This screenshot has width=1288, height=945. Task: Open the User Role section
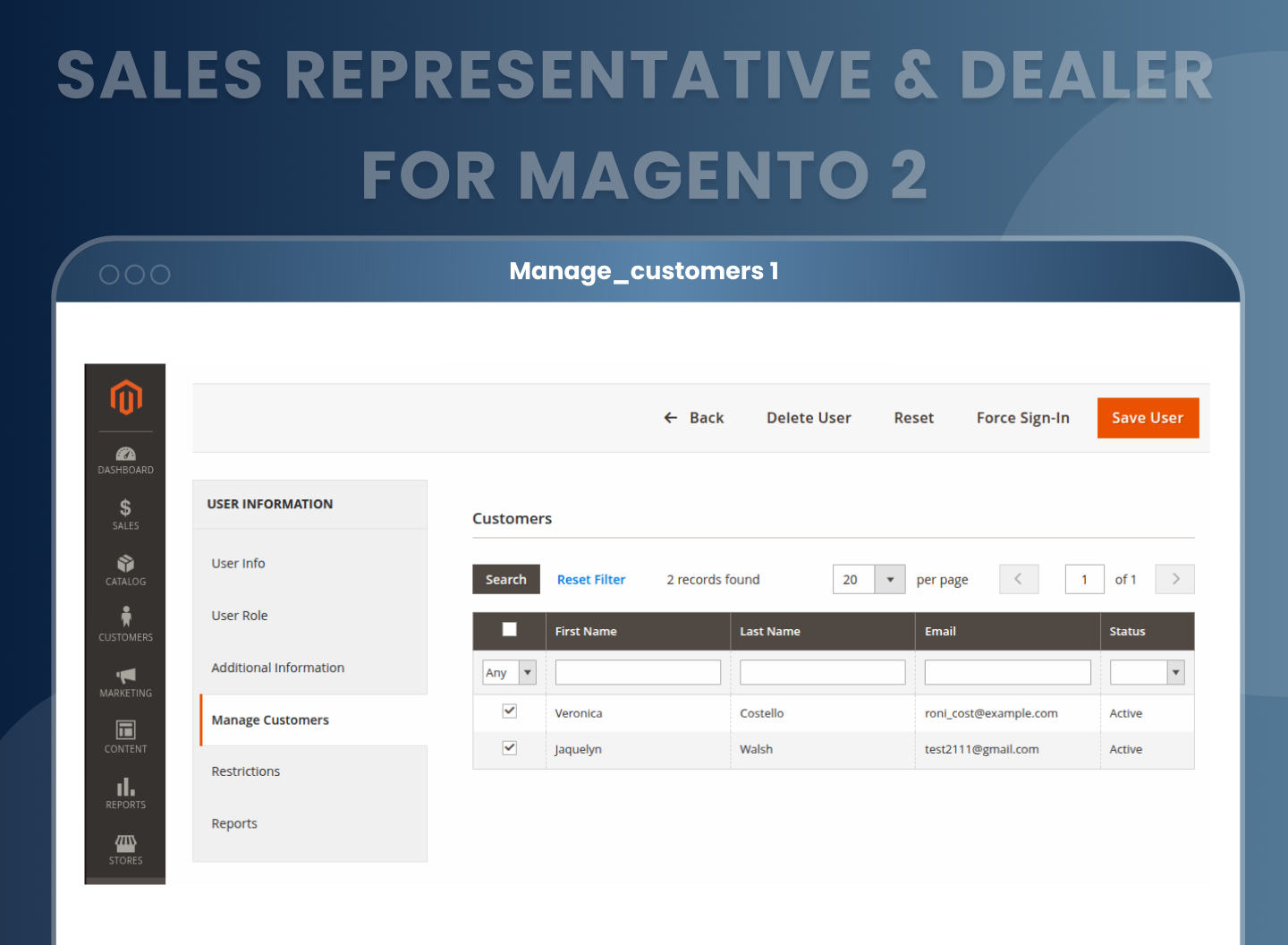tap(239, 615)
